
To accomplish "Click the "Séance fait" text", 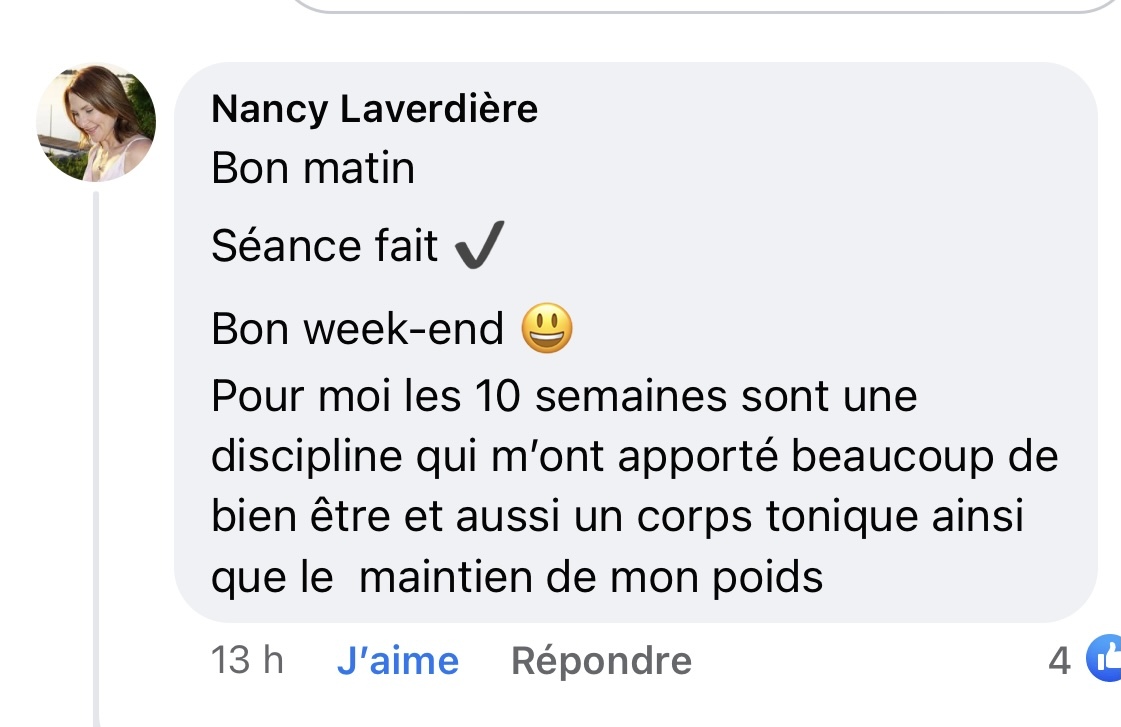I will (x=324, y=246).
